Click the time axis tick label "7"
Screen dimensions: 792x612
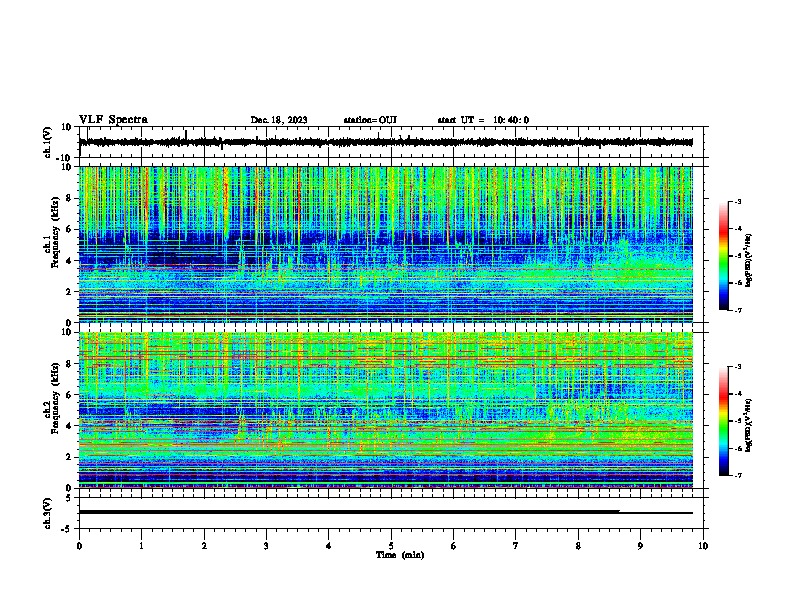(x=516, y=546)
